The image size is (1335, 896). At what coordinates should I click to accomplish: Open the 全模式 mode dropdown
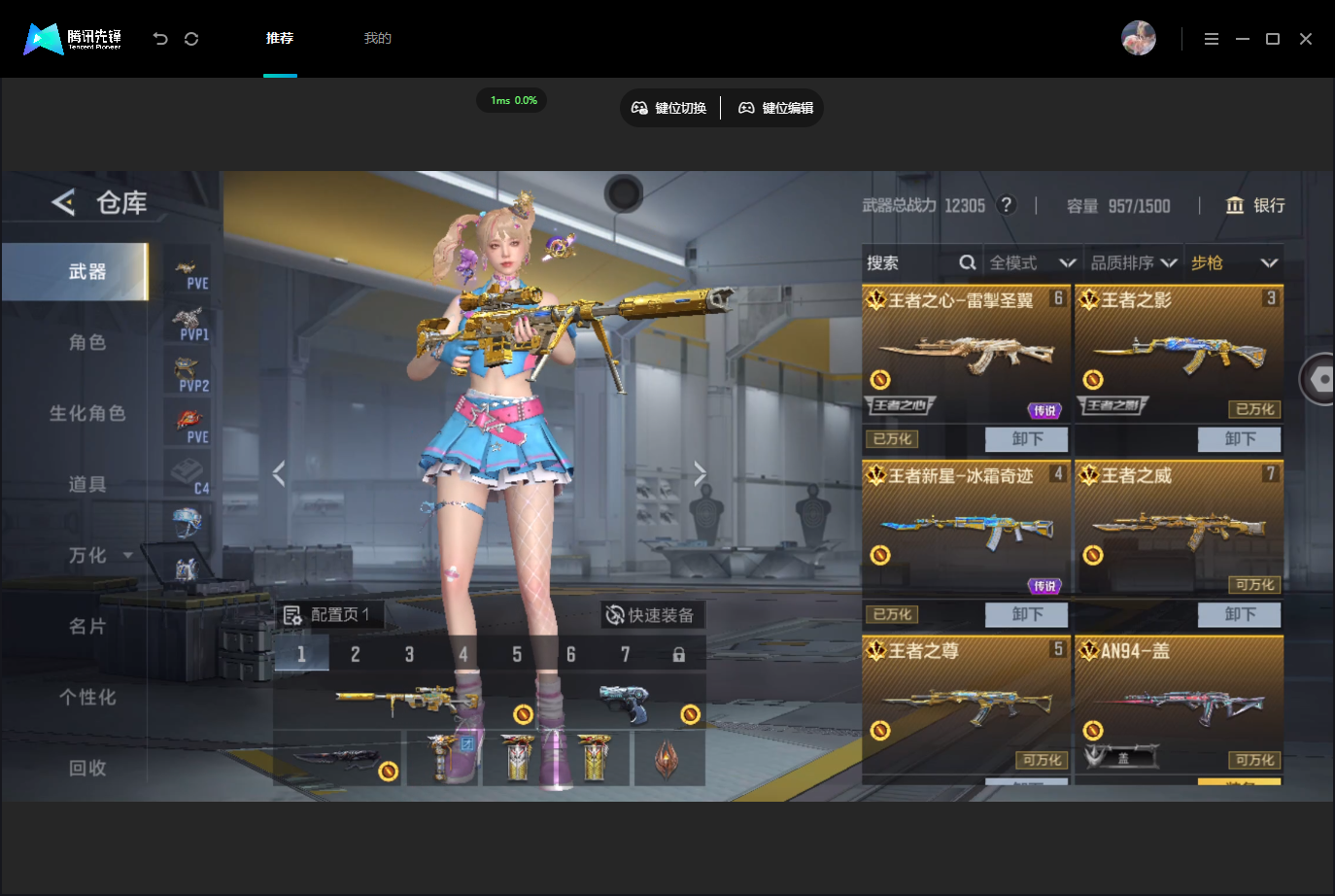(1032, 262)
